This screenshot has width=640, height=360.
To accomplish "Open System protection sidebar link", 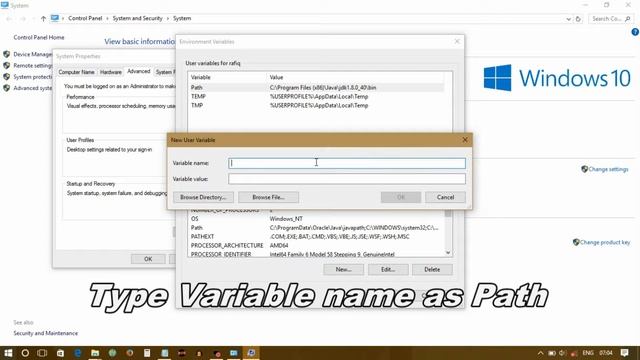I will [x=33, y=77].
